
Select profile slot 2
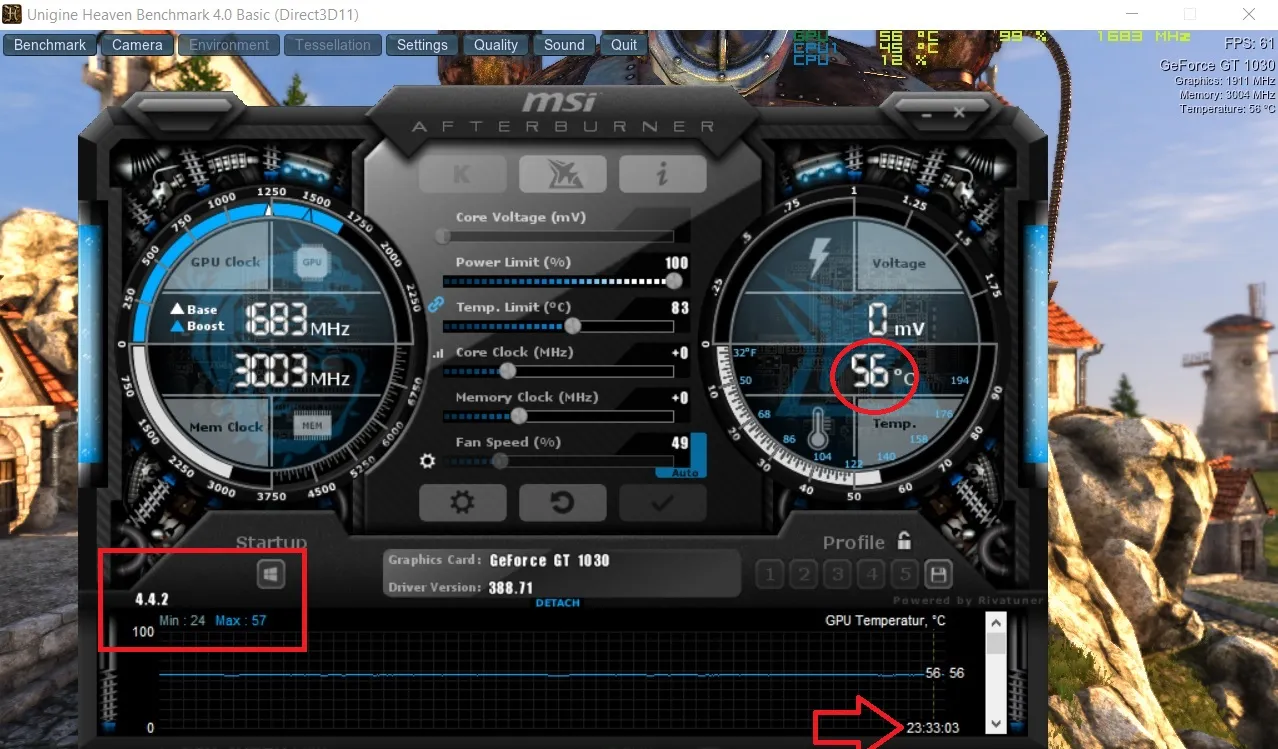803,575
